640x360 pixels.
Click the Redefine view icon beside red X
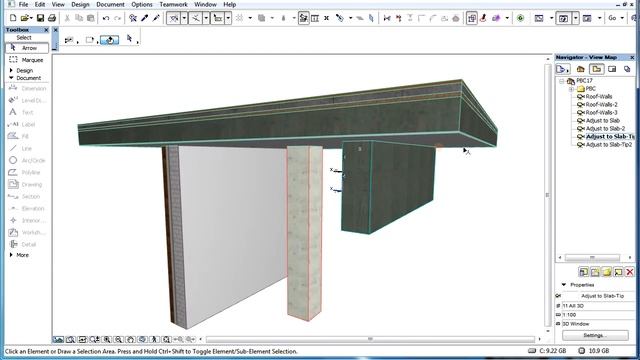click(618, 272)
